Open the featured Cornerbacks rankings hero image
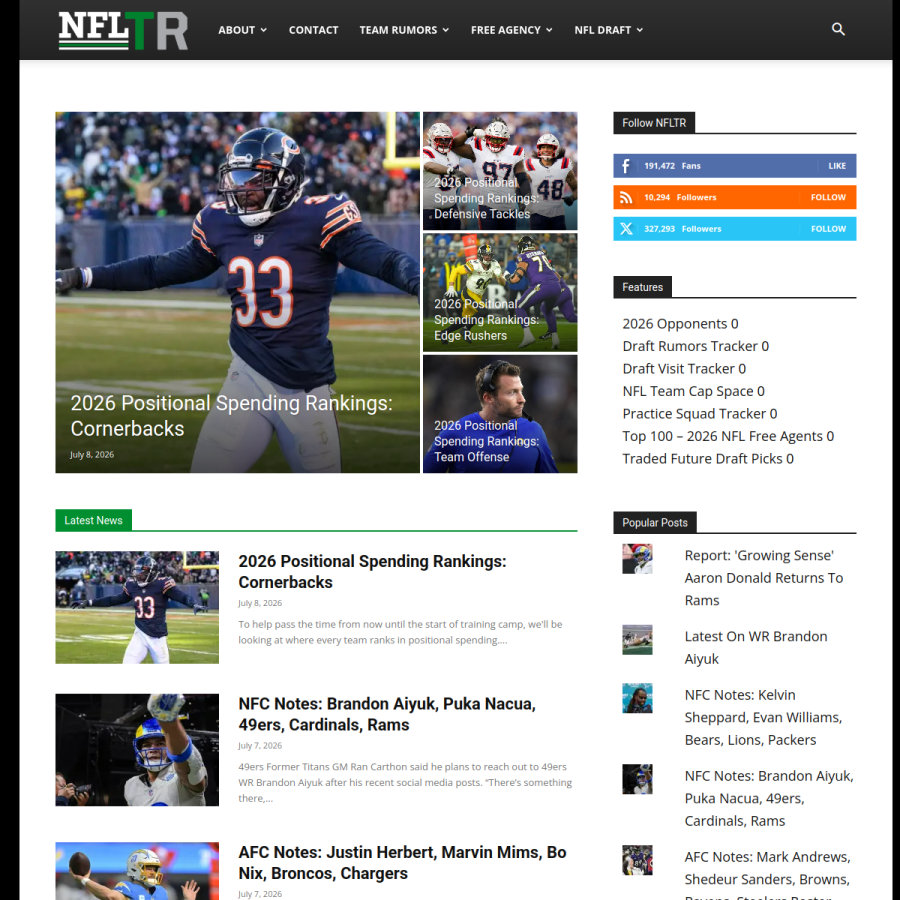This screenshot has height=900, width=900. click(x=237, y=292)
